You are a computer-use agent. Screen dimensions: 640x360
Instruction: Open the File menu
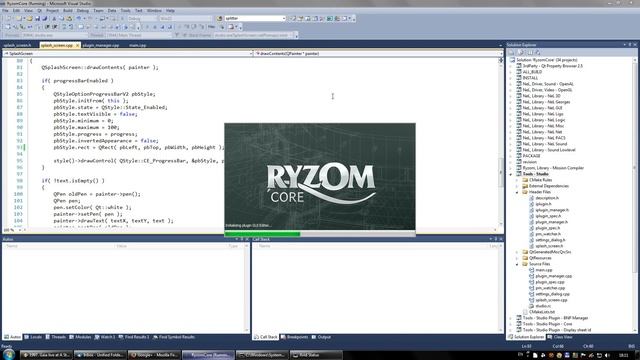pyautogui.click(x=5, y=11)
